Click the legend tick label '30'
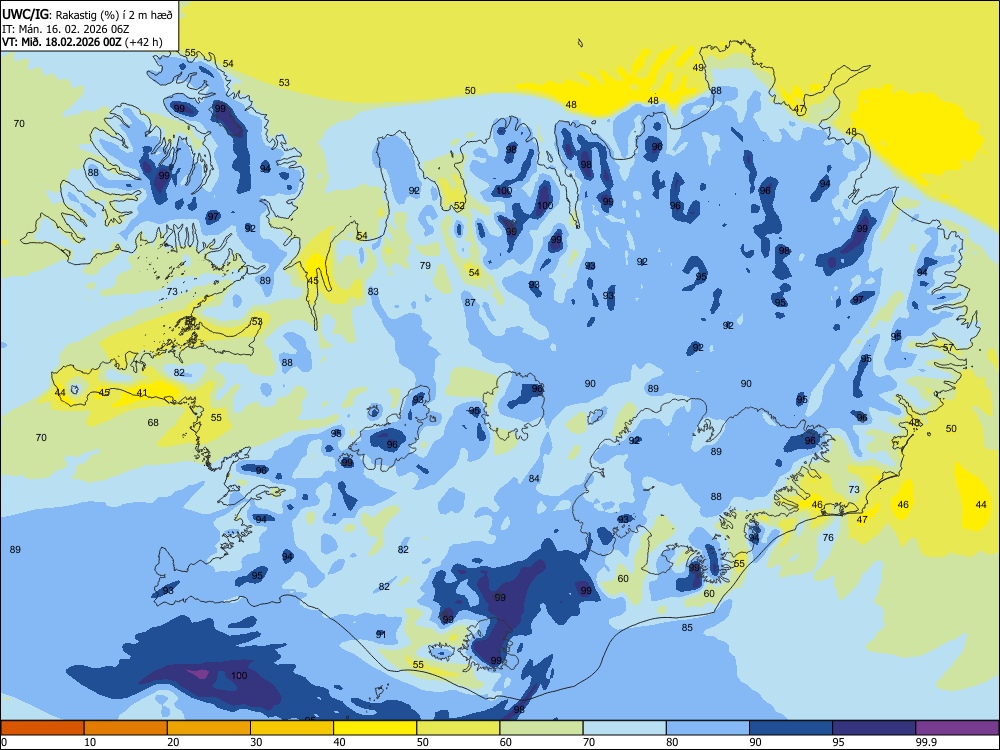This screenshot has height=750, width=1000. [256, 742]
